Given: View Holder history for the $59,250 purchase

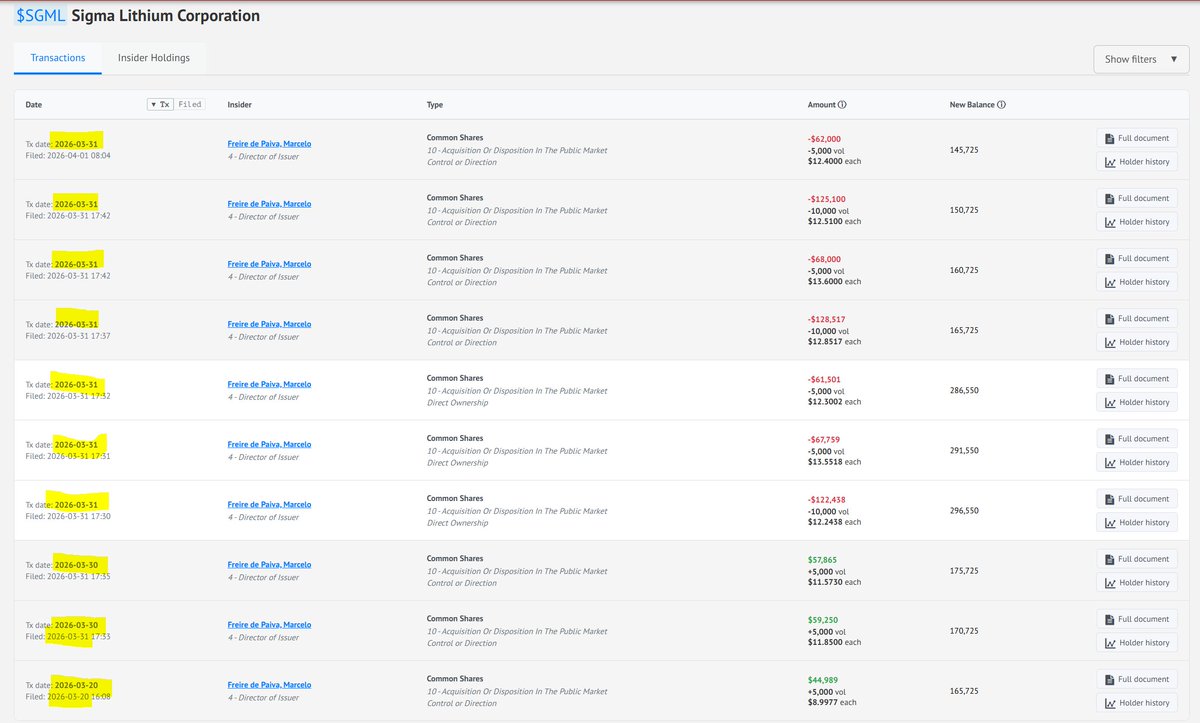Looking at the screenshot, I should [1137, 642].
